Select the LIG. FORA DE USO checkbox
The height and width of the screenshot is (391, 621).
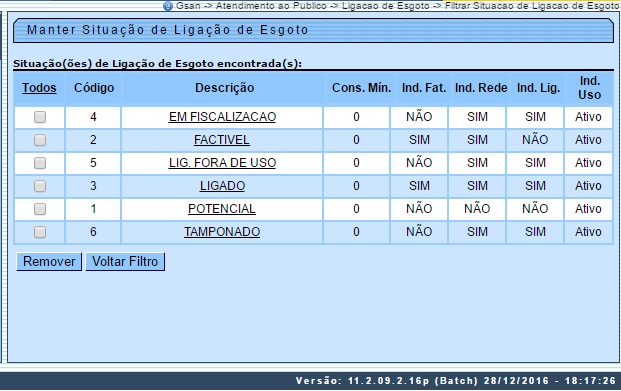click(40, 163)
